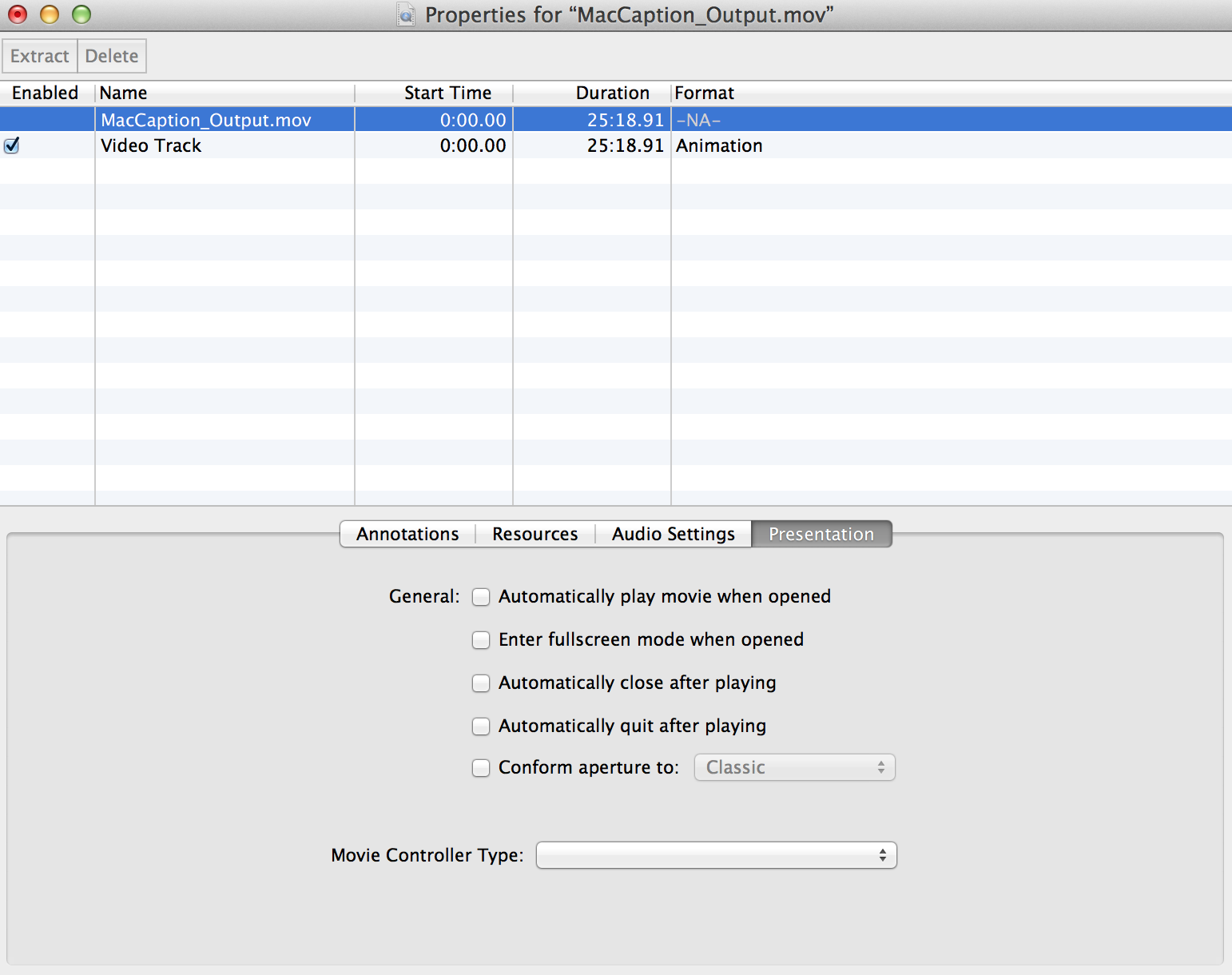Uncheck the Video Track enabled checkbox

coord(11,145)
